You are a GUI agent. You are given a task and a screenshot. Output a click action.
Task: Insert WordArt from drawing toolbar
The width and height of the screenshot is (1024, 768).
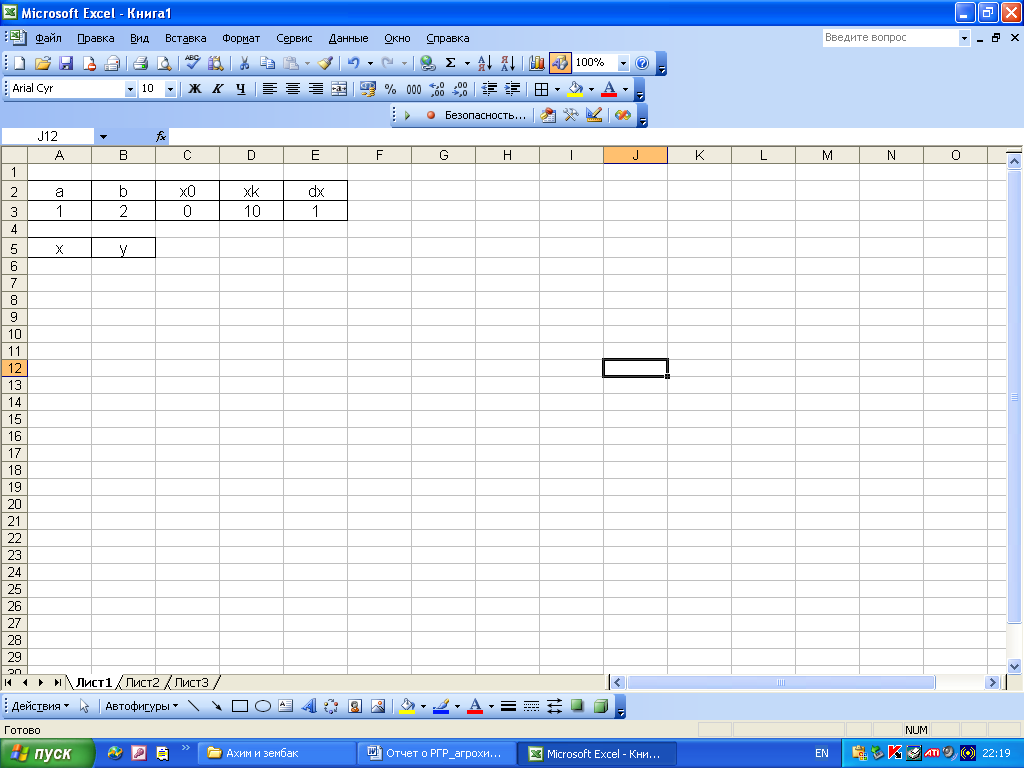point(309,706)
